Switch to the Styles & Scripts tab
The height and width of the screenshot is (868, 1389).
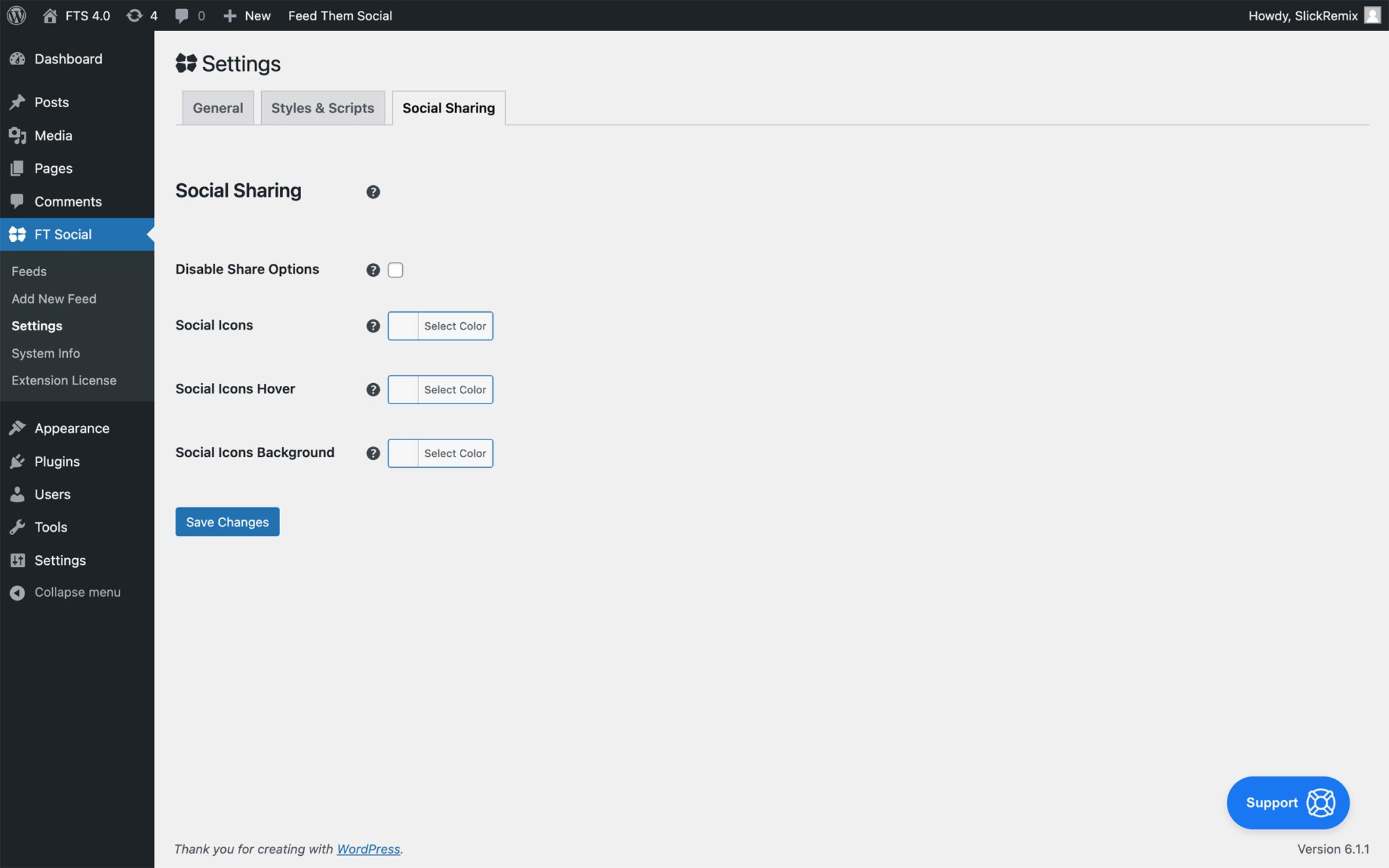tap(323, 108)
